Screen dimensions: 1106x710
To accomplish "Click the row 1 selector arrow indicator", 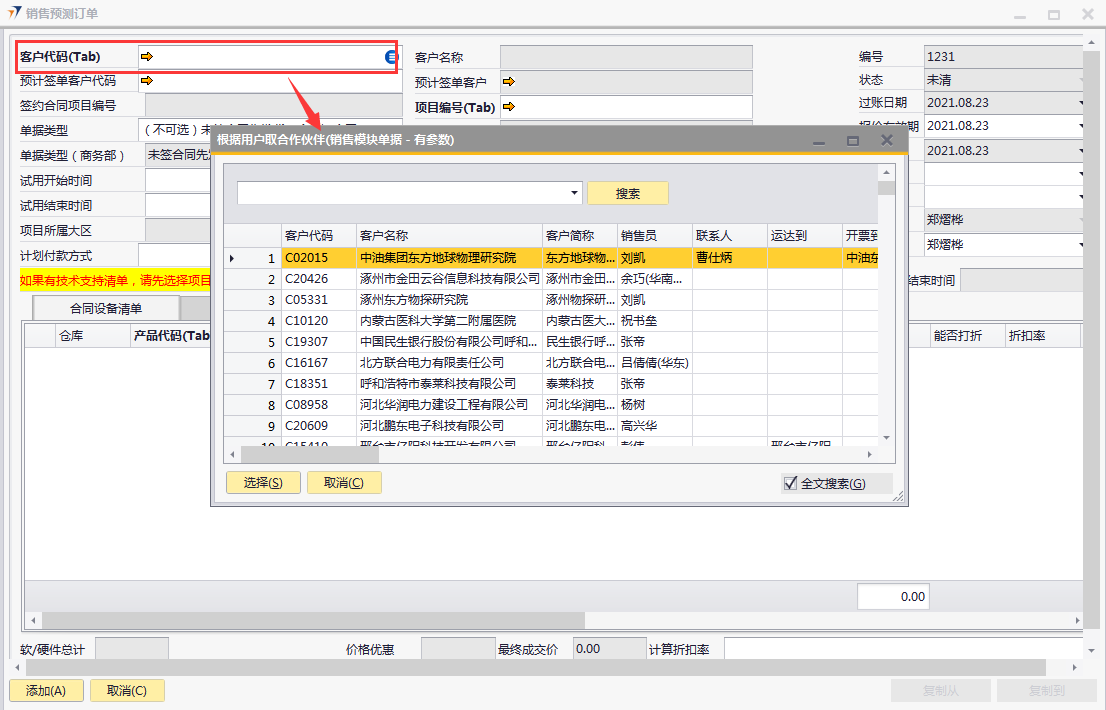I will 232,258.
